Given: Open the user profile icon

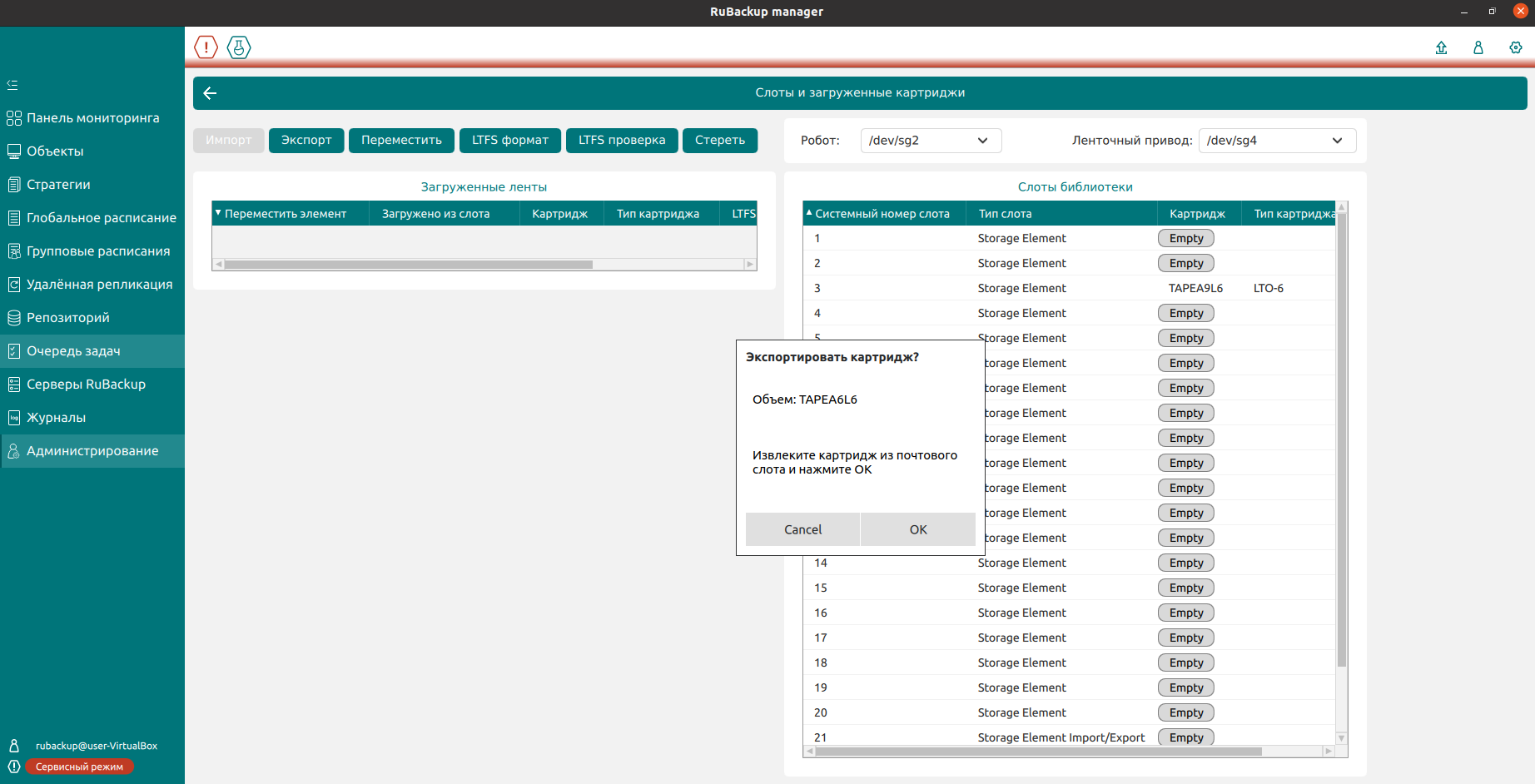Looking at the screenshot, I should [1478, 48].
